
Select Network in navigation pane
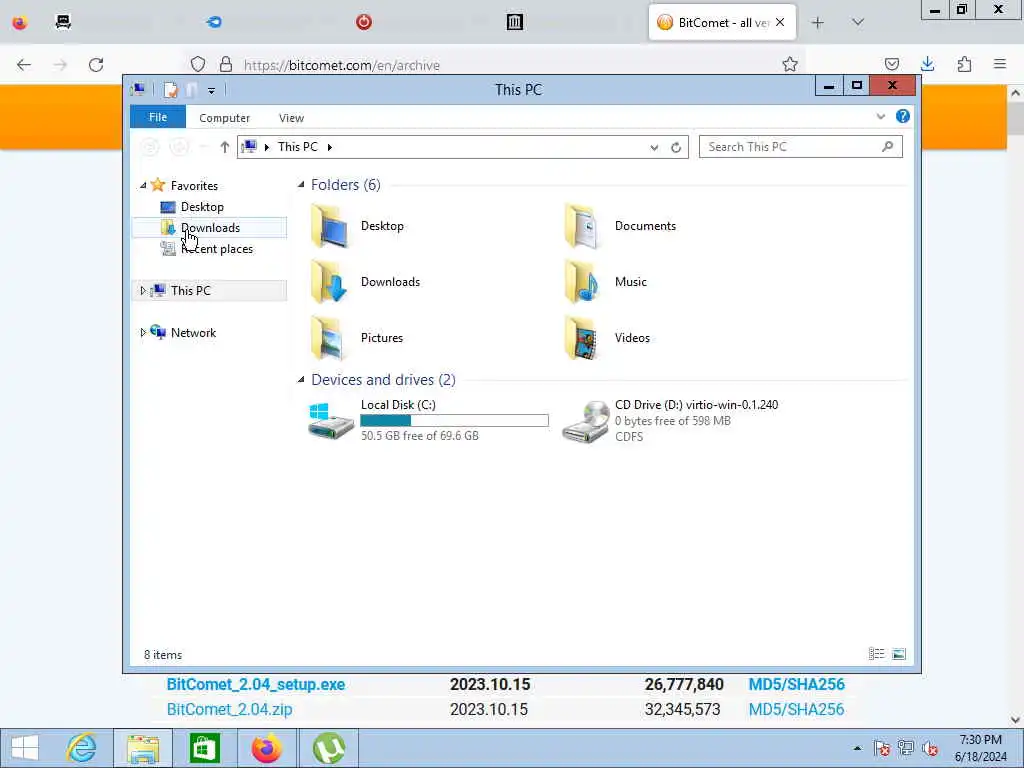click(193, 332)
